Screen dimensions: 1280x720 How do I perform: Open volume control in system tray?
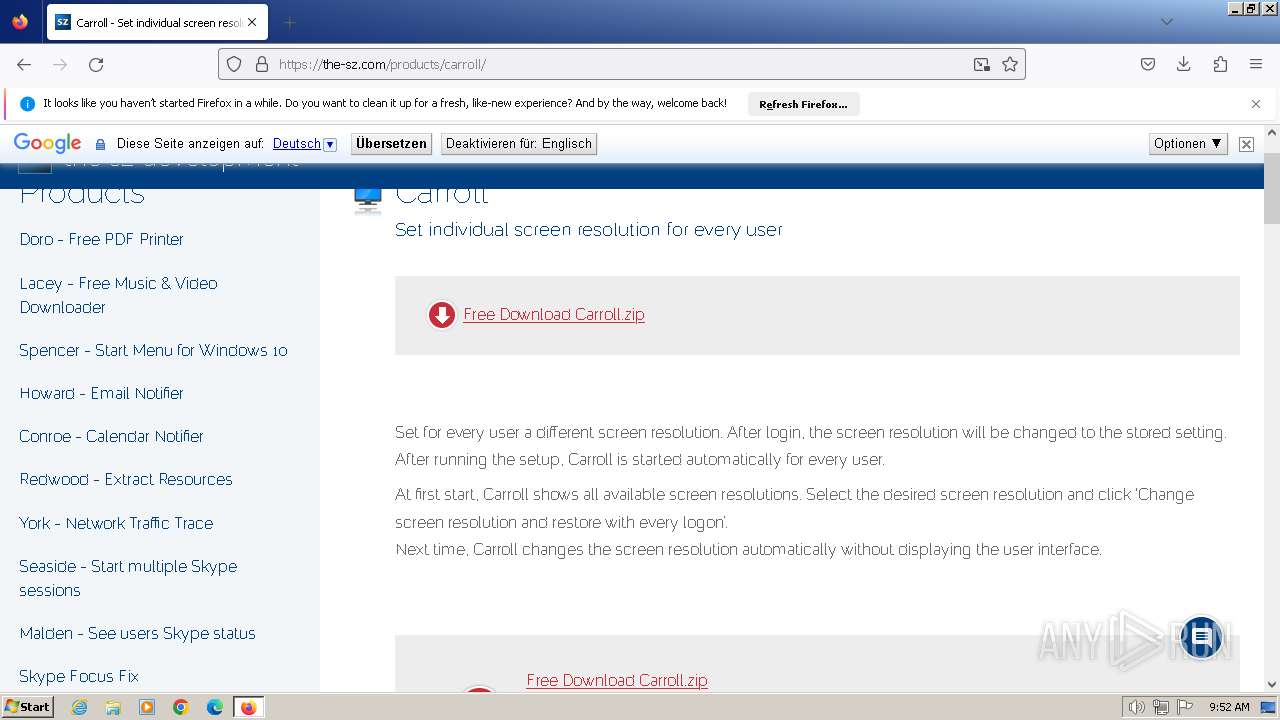(x=1137, y=707)
